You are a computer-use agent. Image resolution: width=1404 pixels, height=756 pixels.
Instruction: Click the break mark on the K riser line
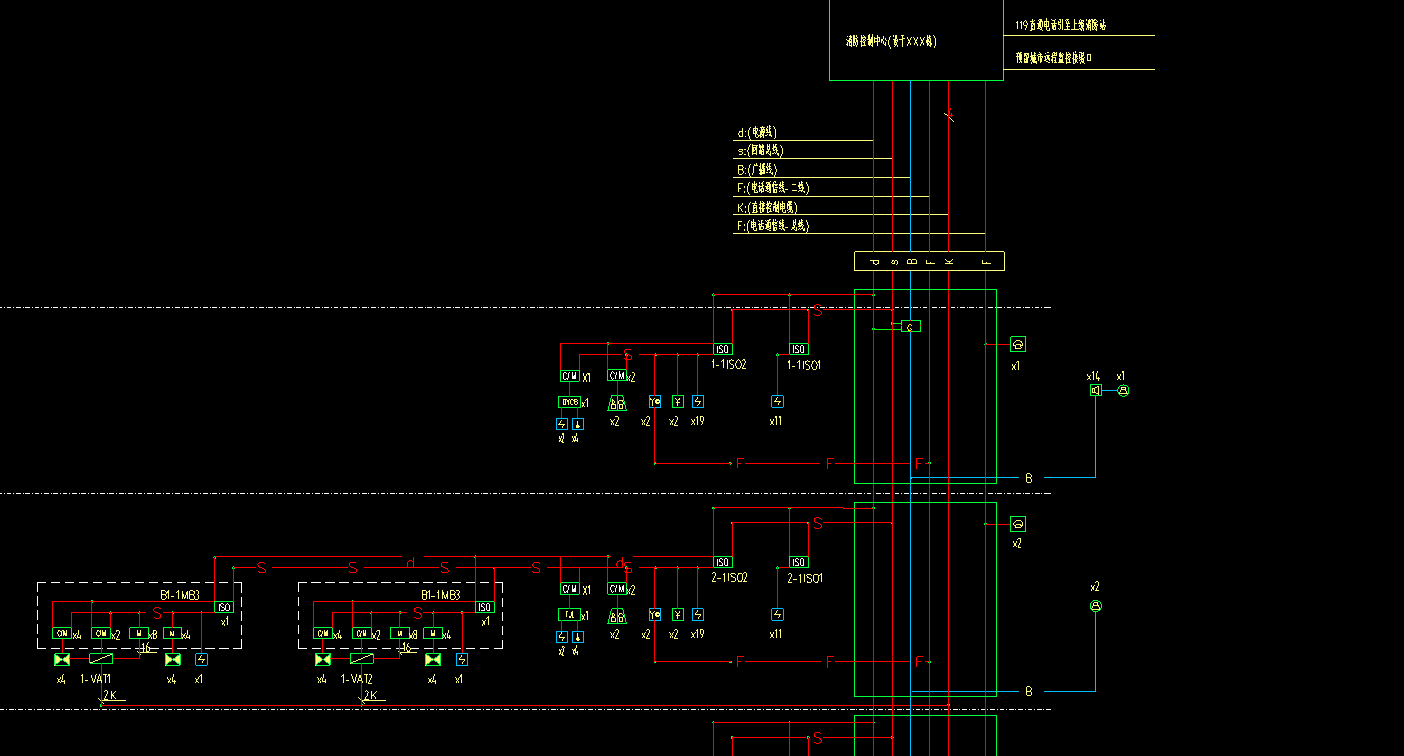[949, 117]
